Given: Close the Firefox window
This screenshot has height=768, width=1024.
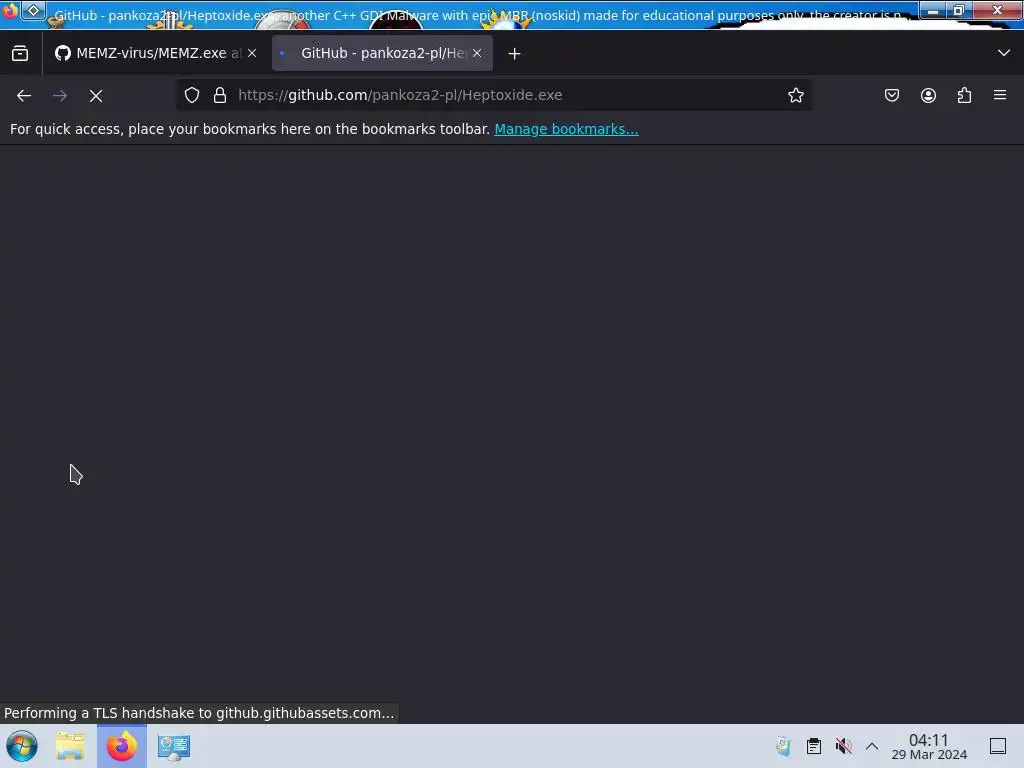Looking at the screenshot, I should point(997,10).
